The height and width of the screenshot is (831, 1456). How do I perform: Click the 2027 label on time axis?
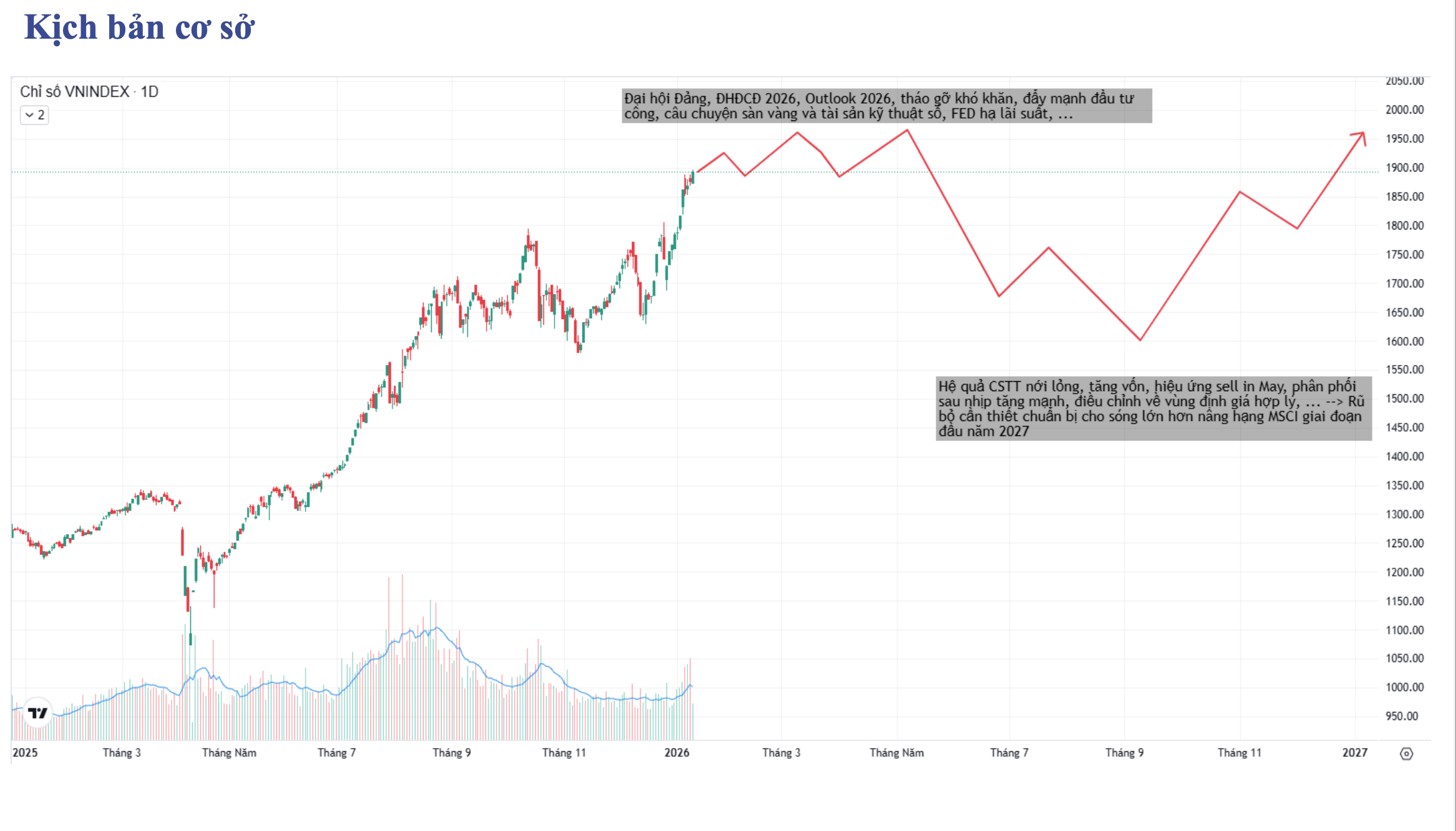click(1355, 752)
